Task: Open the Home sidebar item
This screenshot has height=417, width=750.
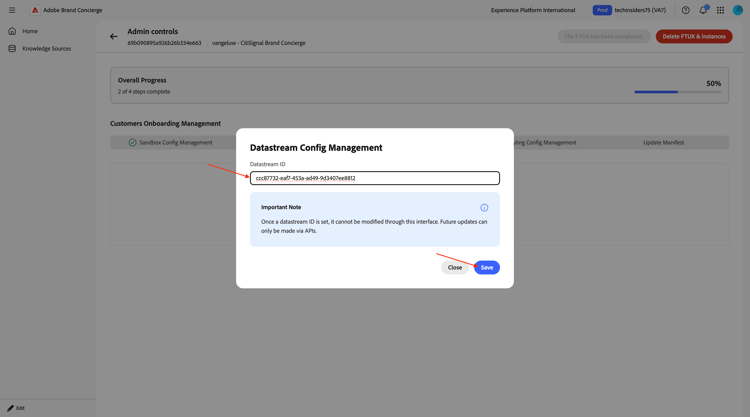Action: (30, 31)
